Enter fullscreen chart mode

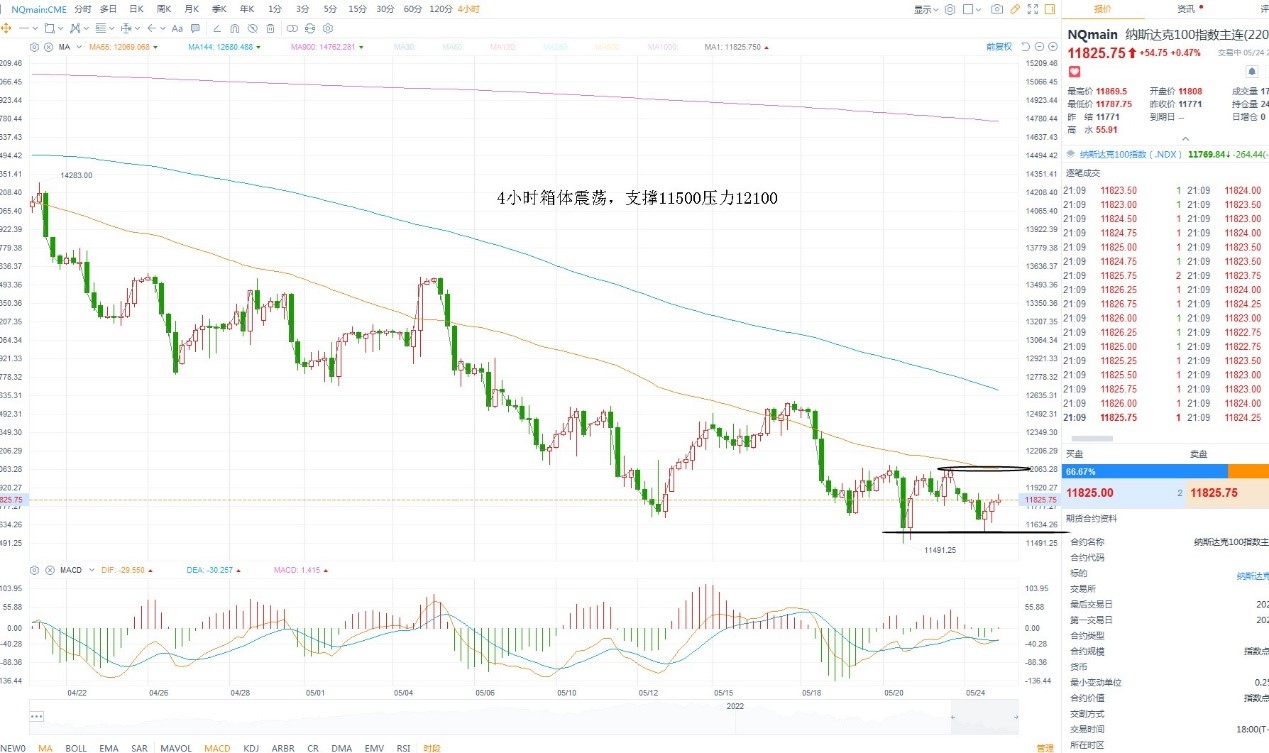coord(1033,9)
